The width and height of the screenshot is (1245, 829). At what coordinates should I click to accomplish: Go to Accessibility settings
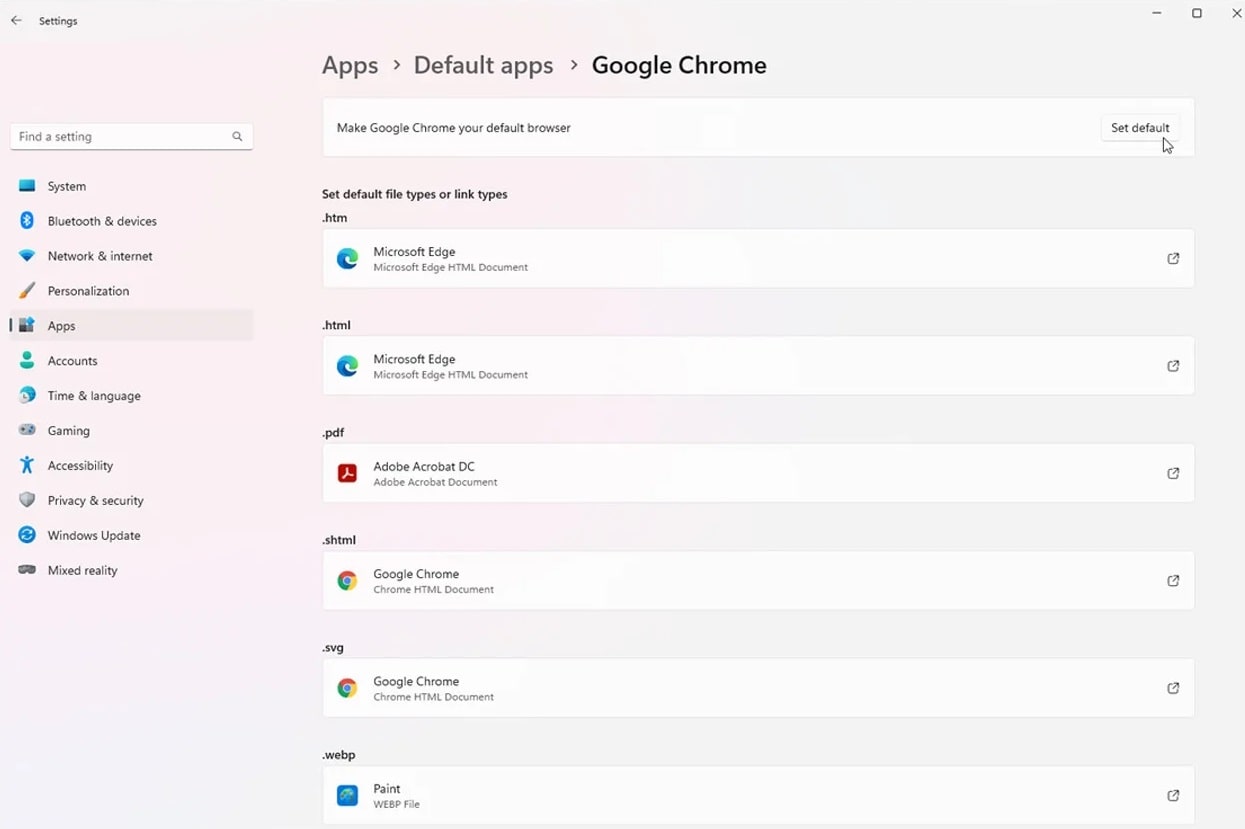tap(131, 466)
